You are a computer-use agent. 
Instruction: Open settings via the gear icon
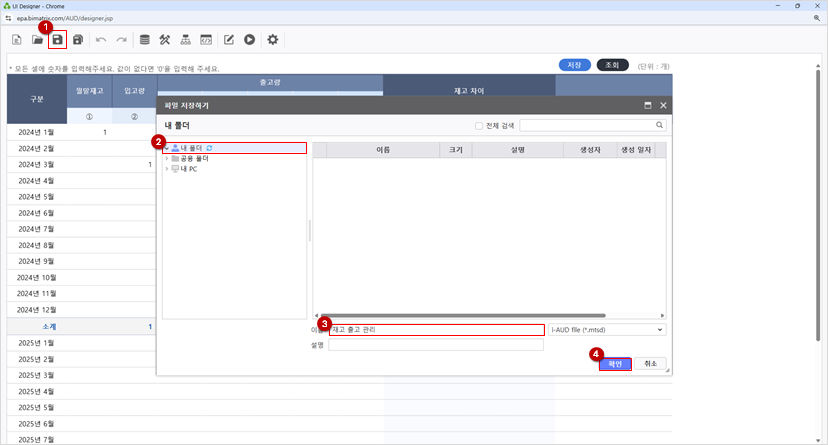click(272, 40)
